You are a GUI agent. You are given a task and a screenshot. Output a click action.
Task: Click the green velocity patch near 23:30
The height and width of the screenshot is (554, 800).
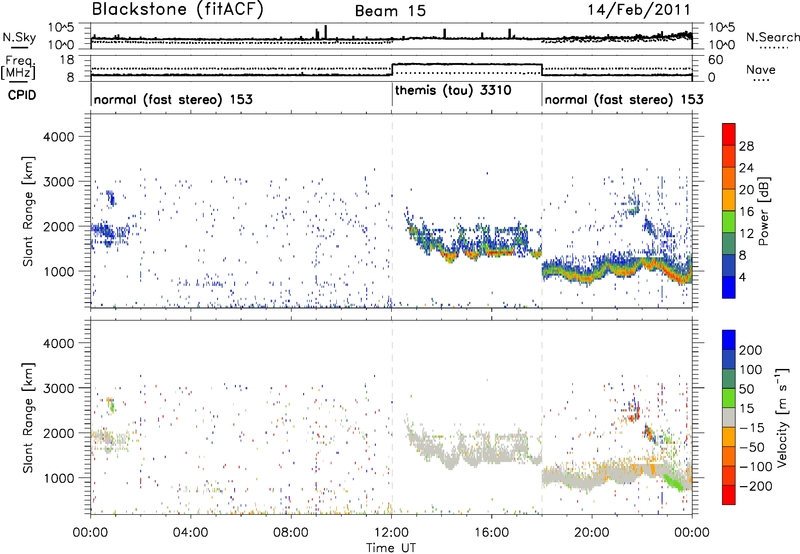(x=673, y=482)
